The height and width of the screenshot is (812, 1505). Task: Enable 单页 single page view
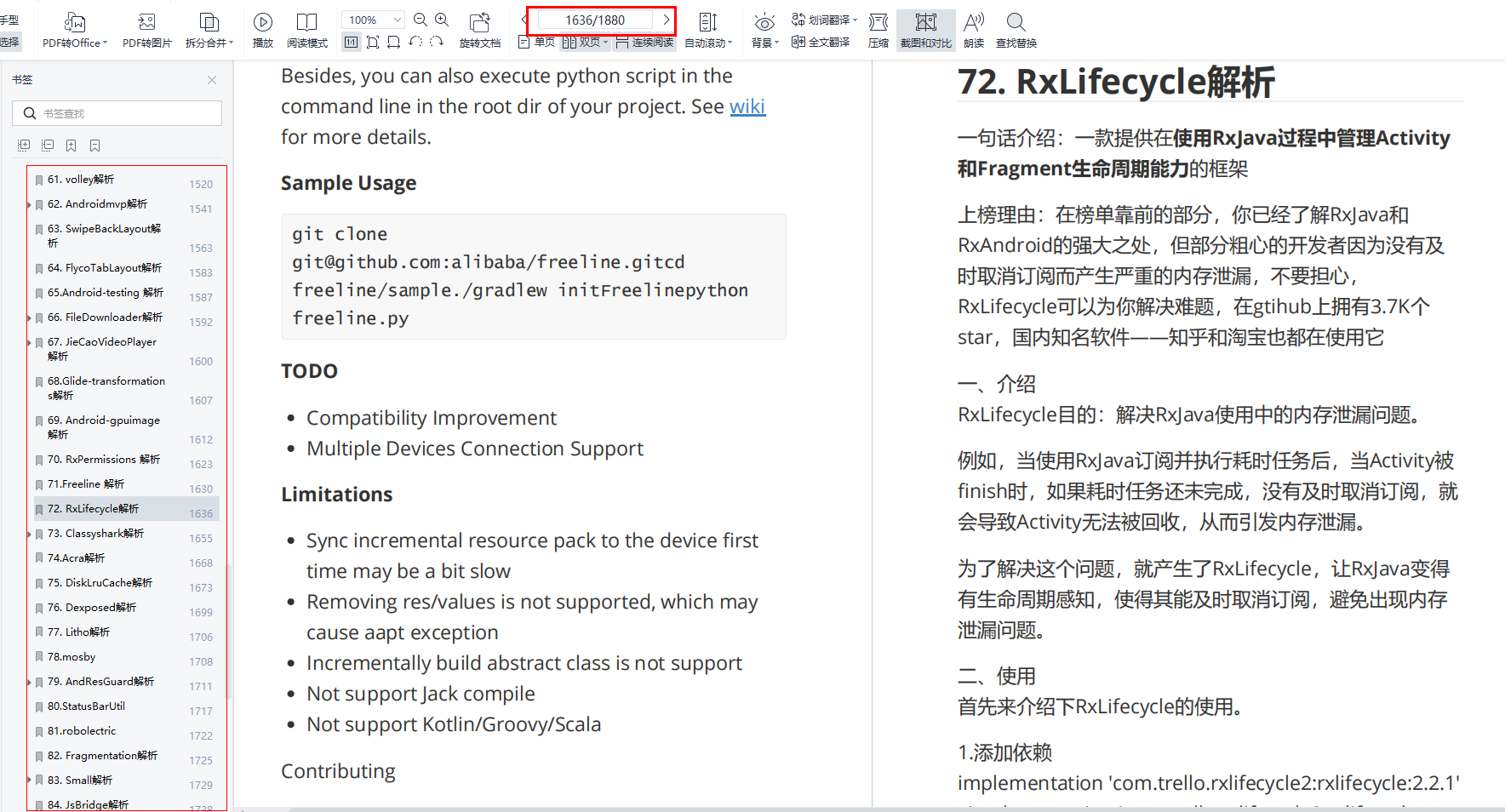click(x=536, y=42)
